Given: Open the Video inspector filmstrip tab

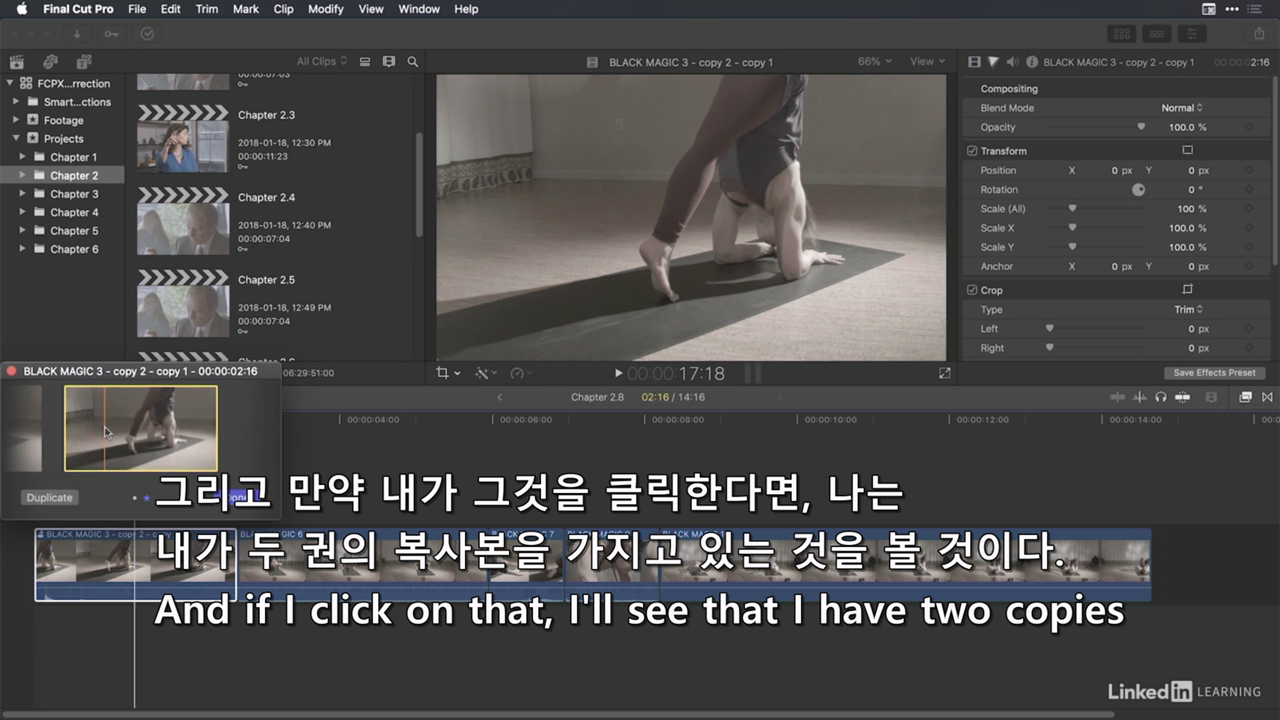Looking at the screenshot, I should [x=974, y=62].
